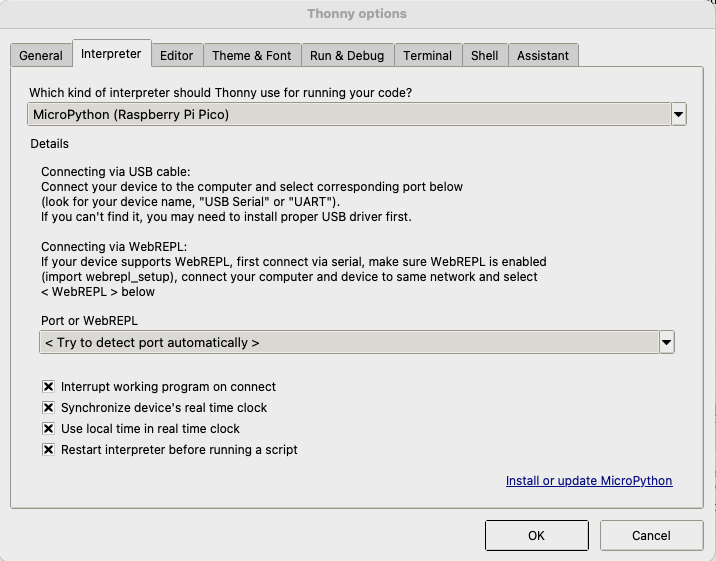The width and height of the screenshot is (716, 561).
Task: Go to Theme & Font tab
Action: pos(252,56)
